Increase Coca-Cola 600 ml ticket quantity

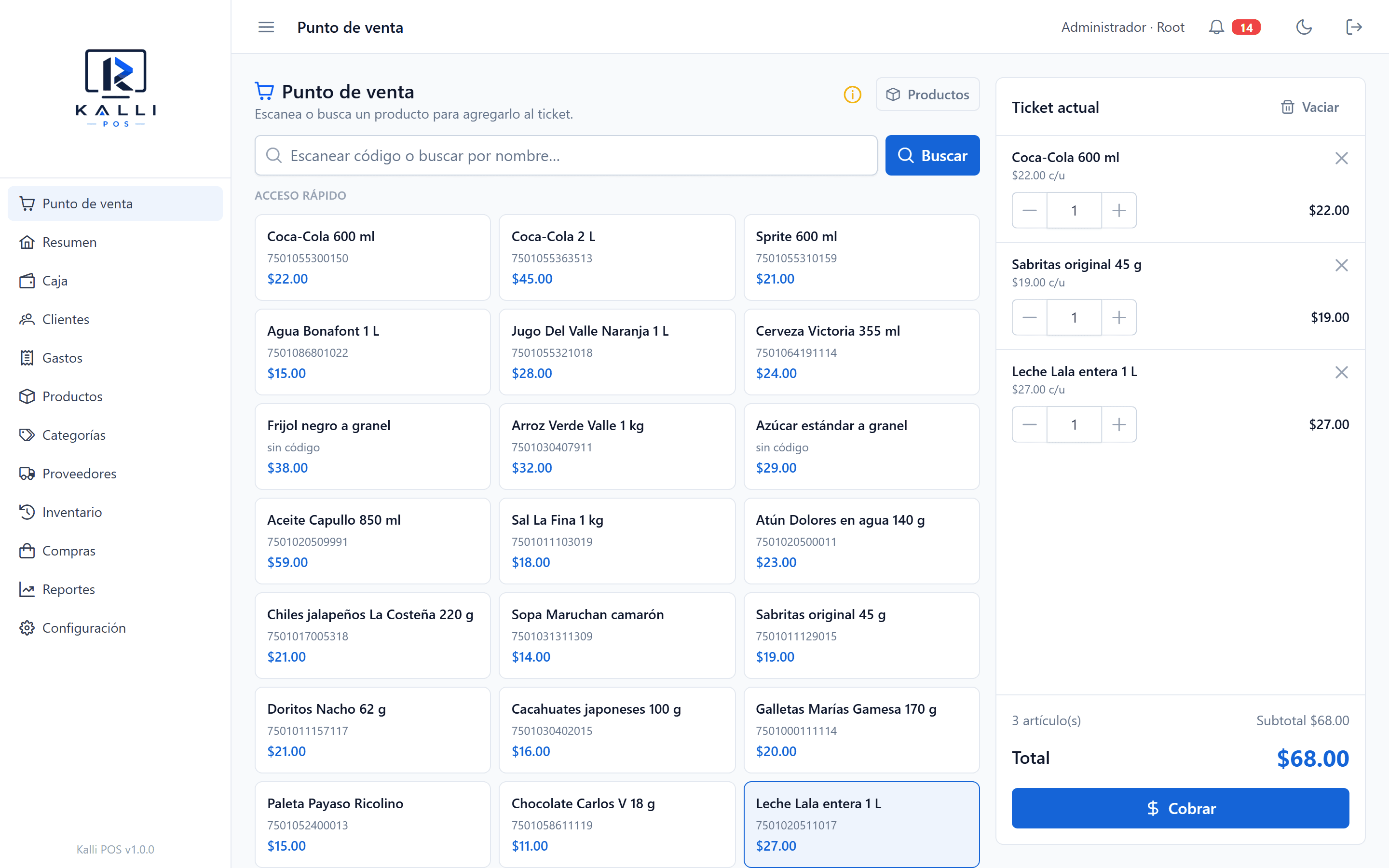pyautogui.click(x=1118, y=210)
